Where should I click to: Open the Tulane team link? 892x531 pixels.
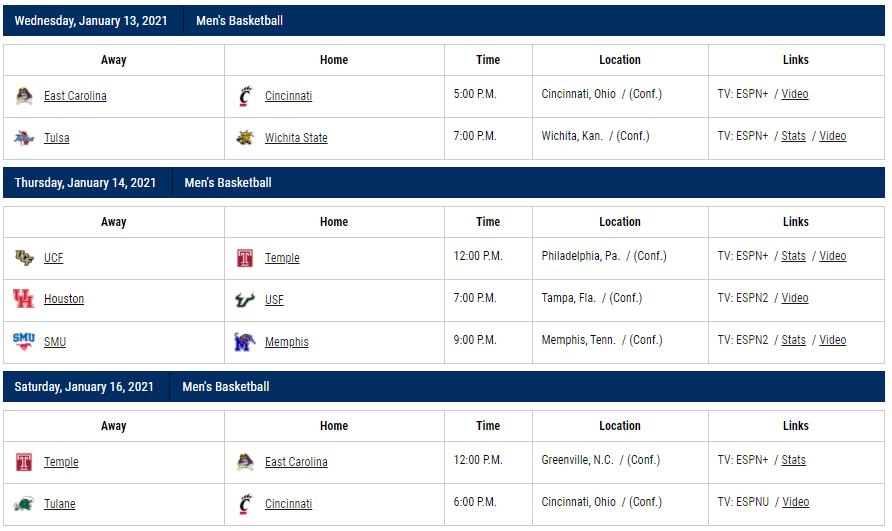pos(60,504)
